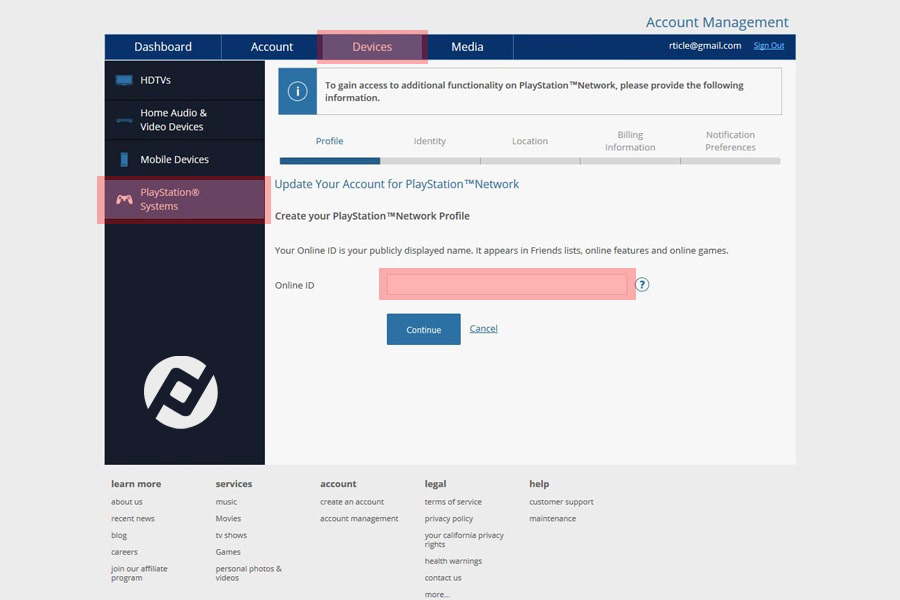
Task: Open personal photos & videos link
Action: tap(249, 573)
